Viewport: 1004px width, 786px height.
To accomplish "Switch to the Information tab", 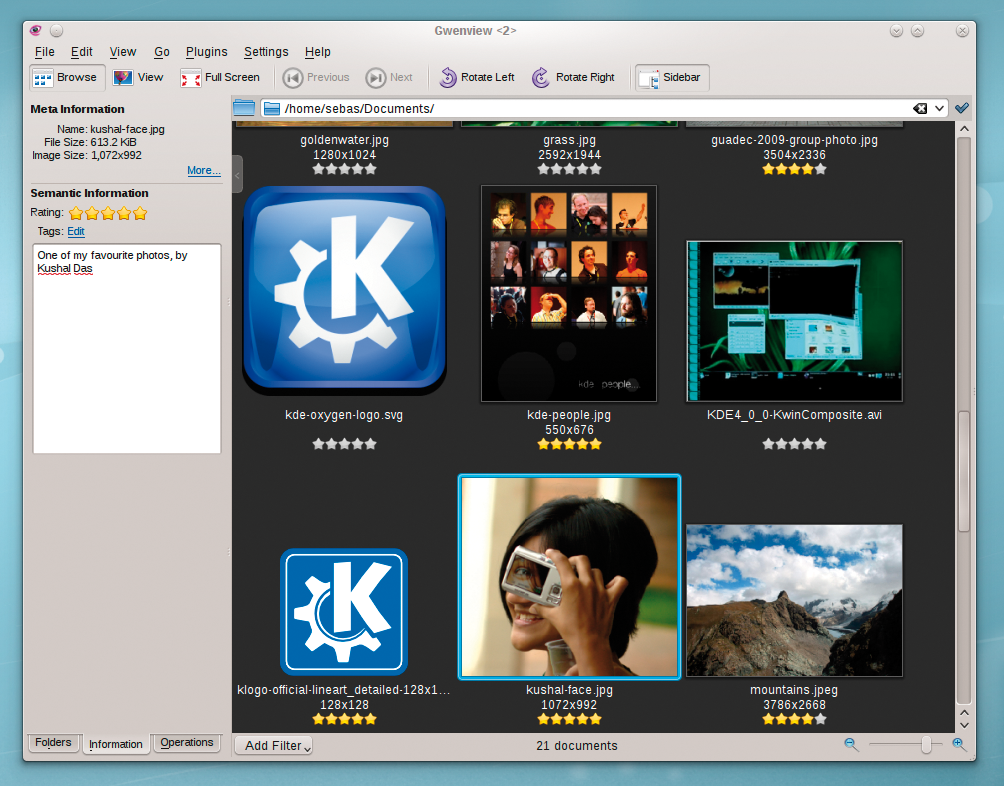I will 116,744.
